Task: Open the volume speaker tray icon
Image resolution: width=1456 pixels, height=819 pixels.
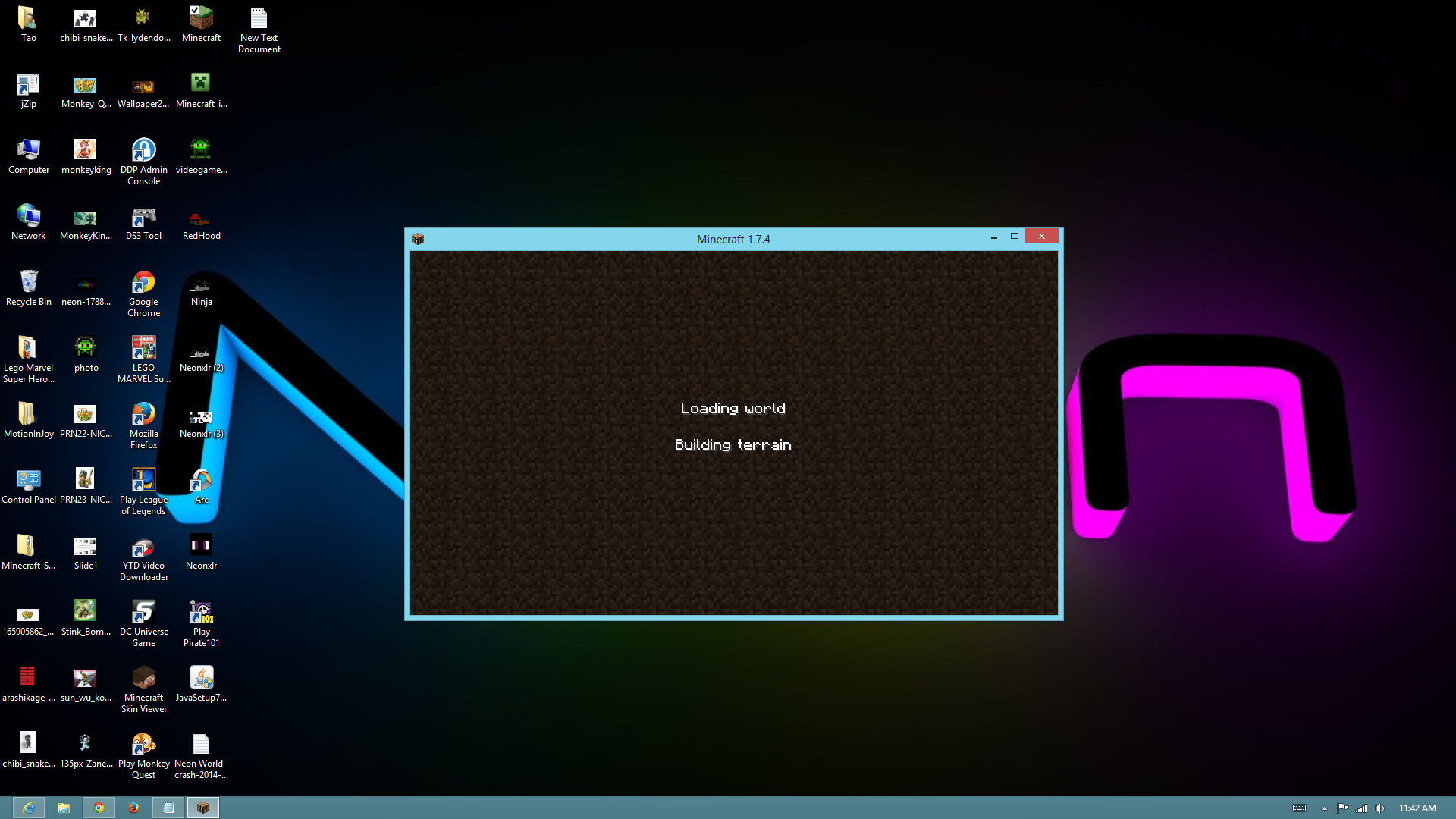Action: click(x=1380, y=808)
